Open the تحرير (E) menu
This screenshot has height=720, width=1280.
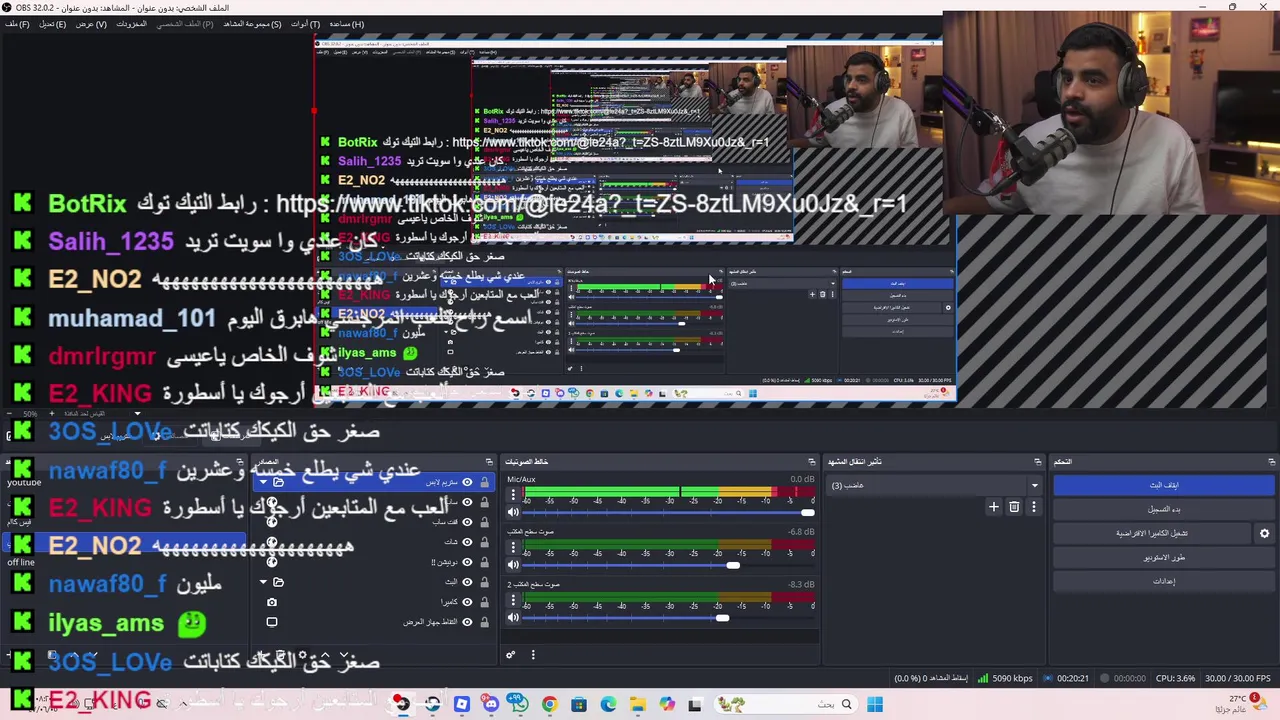coord(53,24)
